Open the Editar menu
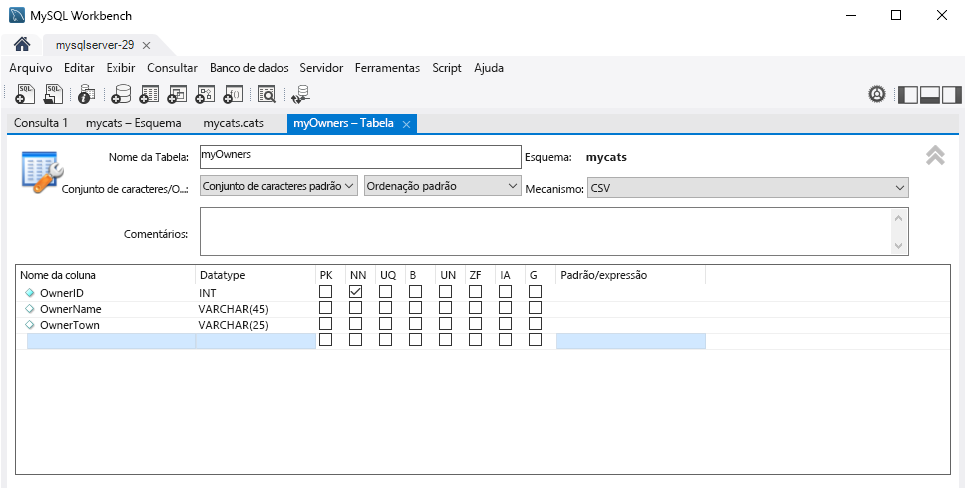 (x=79, y=68)
